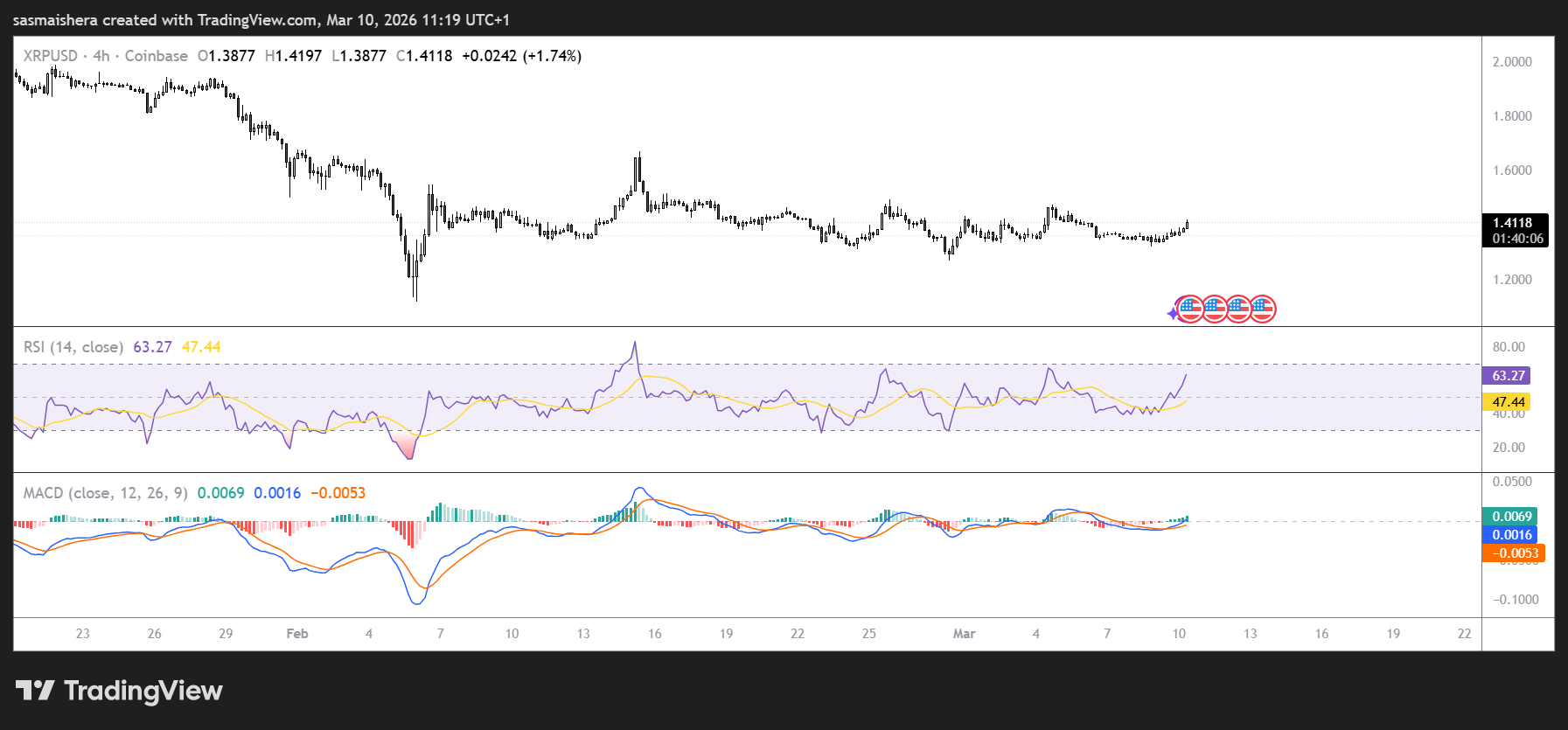
Task: Click the 23 date on time axis
Action: point(83,634)
